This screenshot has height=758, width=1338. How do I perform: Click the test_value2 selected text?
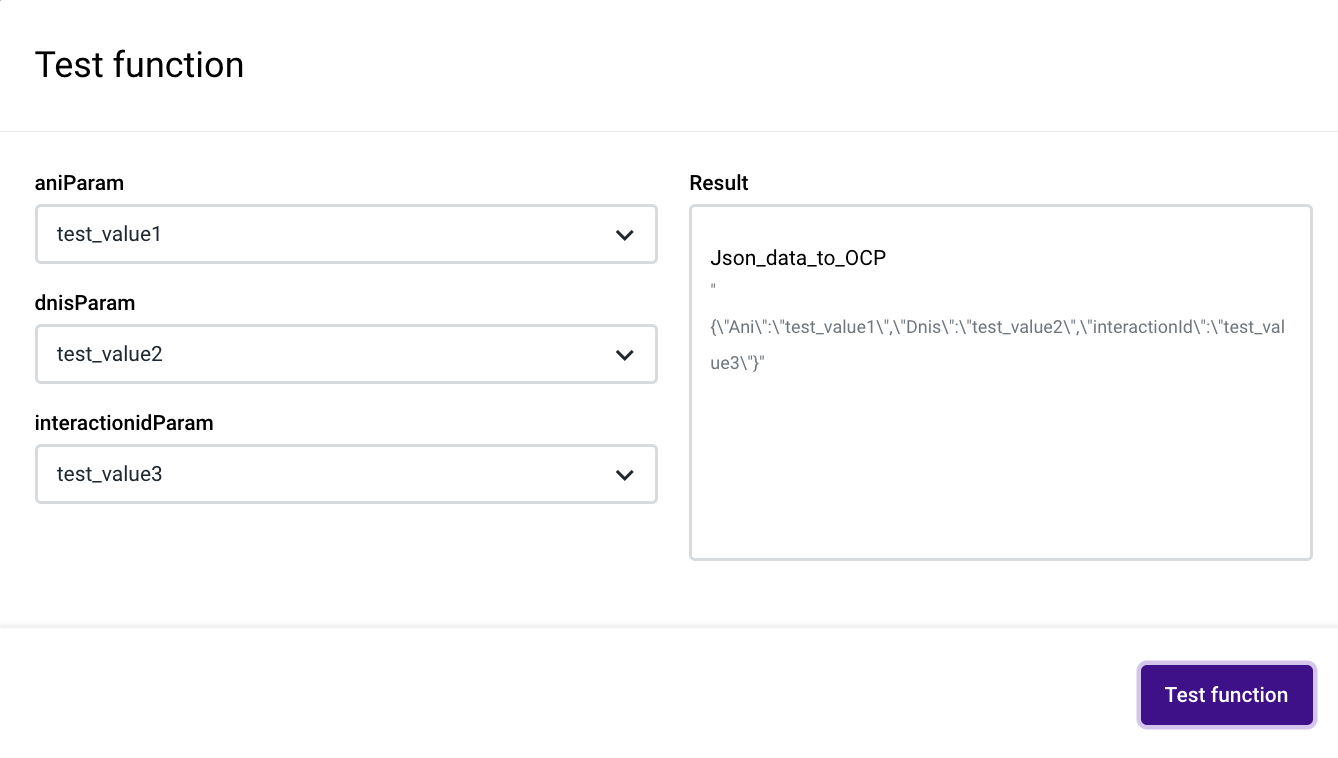pos(109,355)
